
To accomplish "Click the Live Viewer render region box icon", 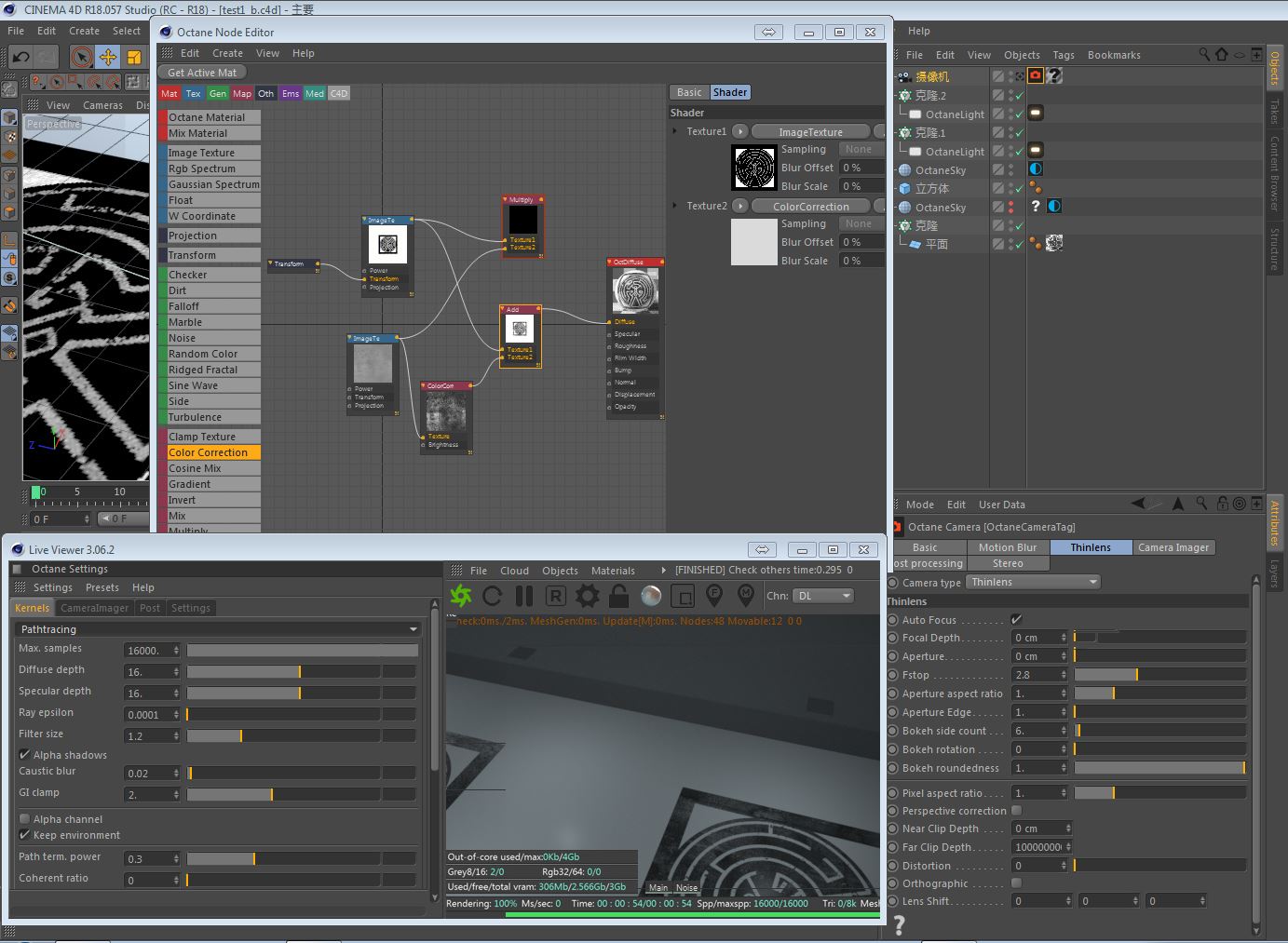I will 683,596.
